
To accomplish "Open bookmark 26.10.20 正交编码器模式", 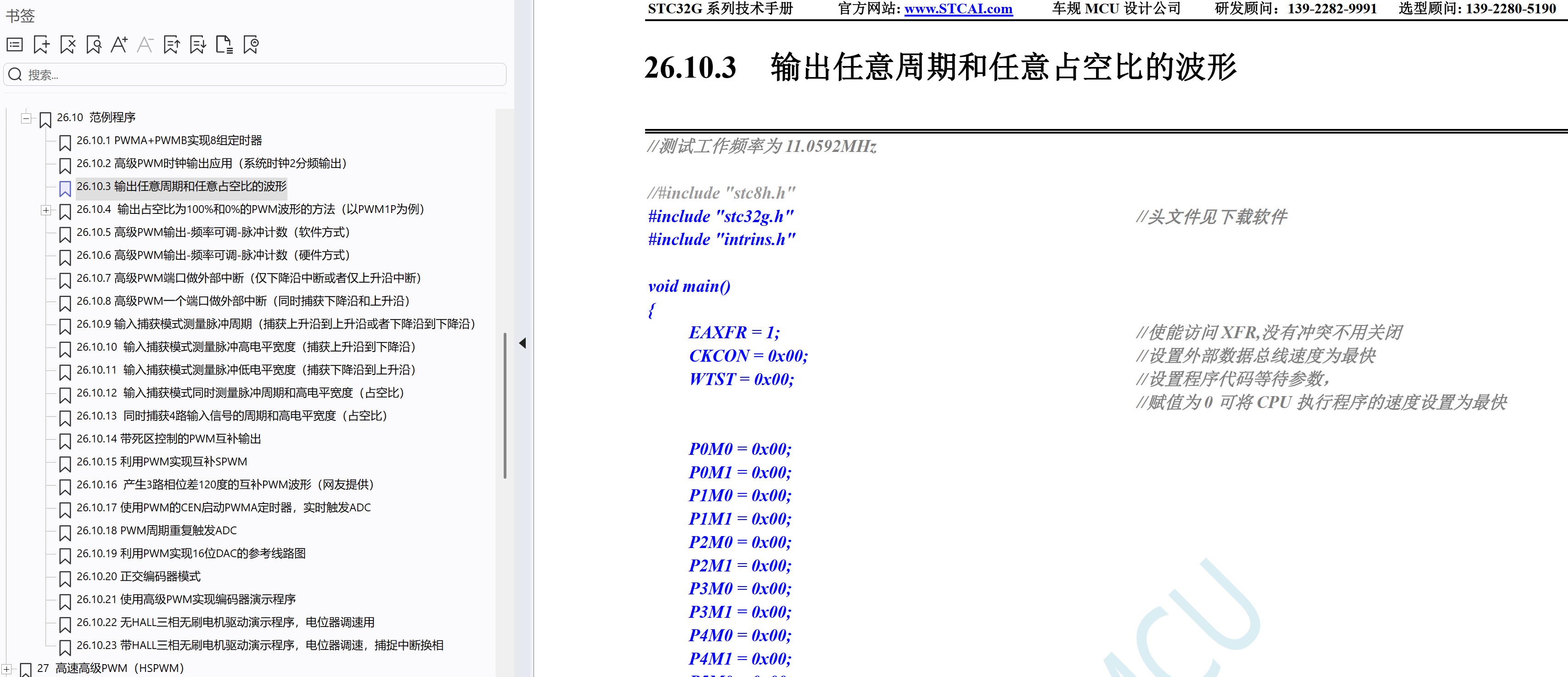I will pos(138,576).
